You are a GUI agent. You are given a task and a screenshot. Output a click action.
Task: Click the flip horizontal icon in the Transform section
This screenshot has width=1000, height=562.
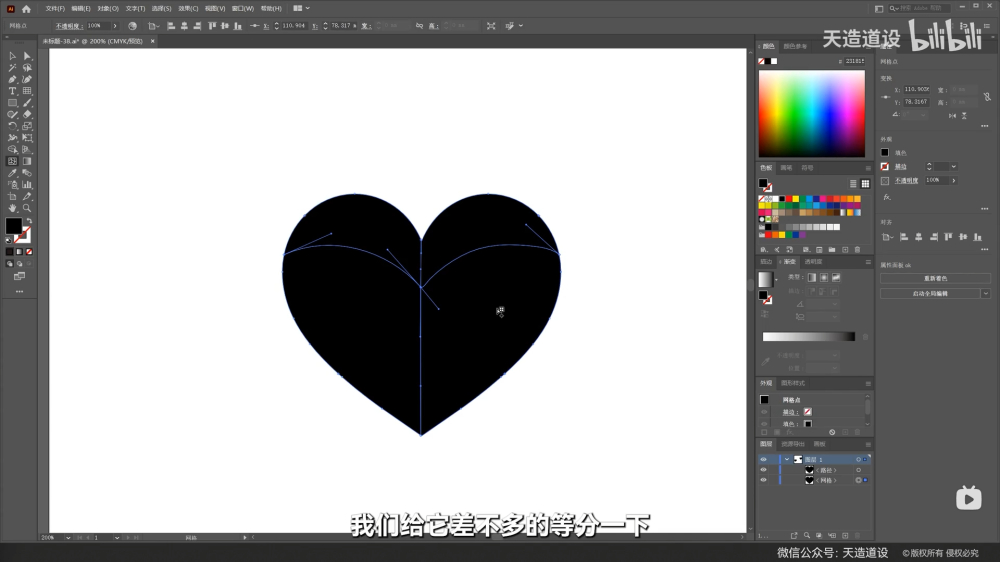(x=952, y=115)
